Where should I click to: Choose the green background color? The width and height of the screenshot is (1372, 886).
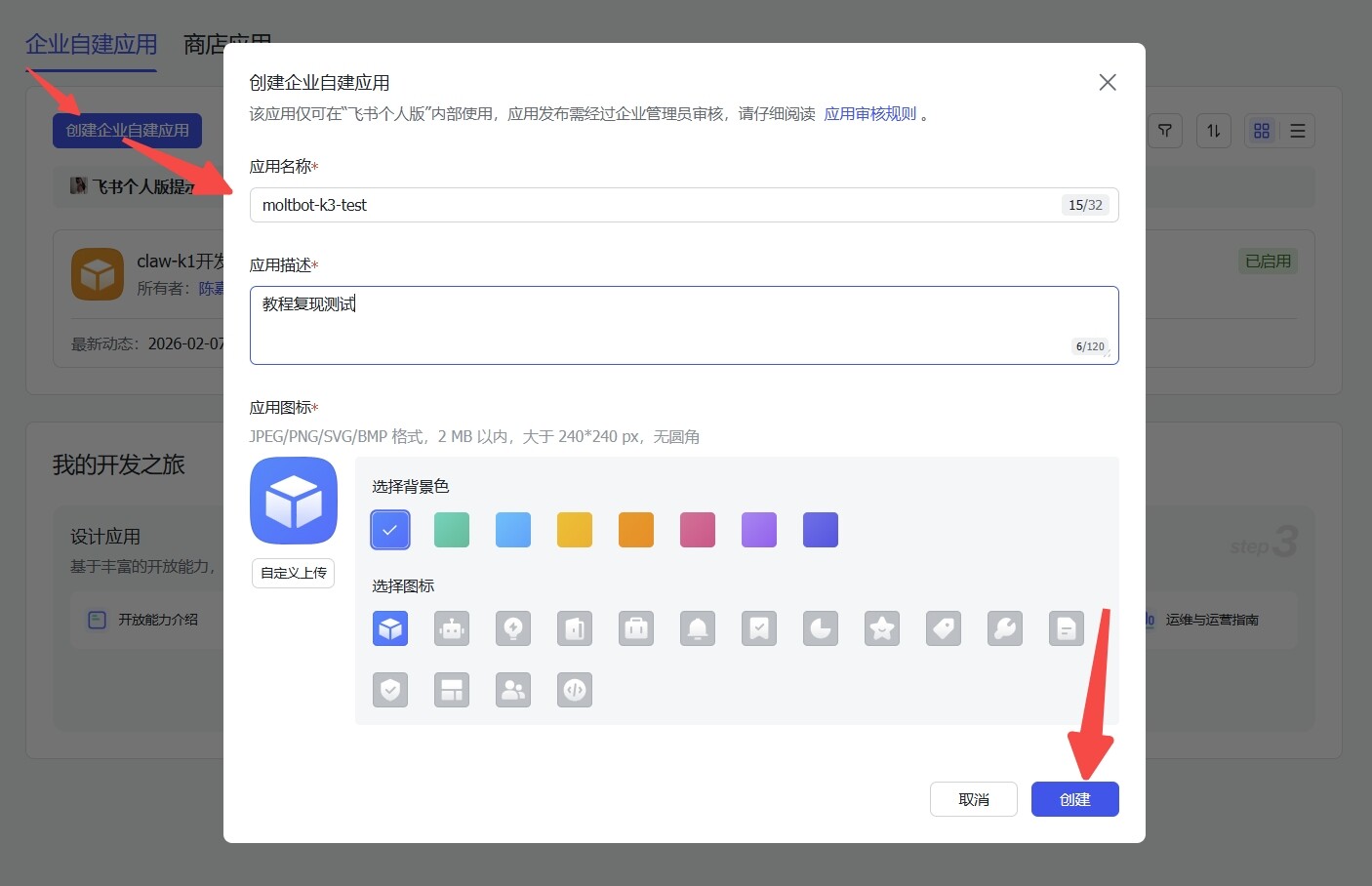(452, 530)
